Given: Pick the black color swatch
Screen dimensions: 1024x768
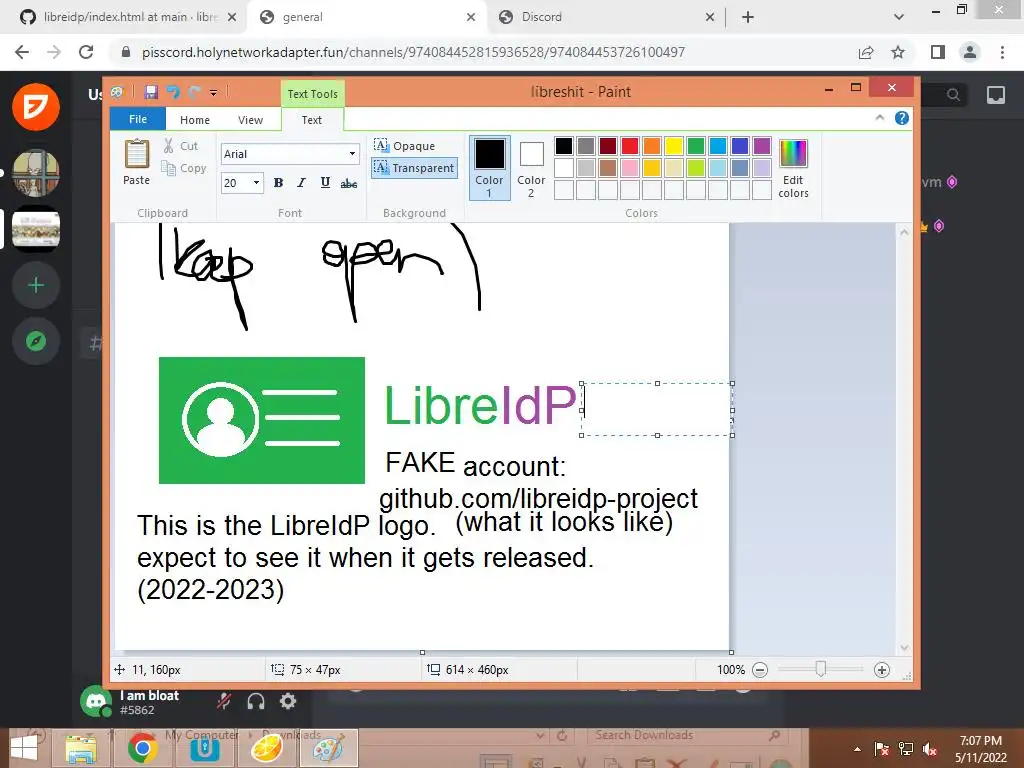Looking at the screenshot, I should click(x=564, y=146).
